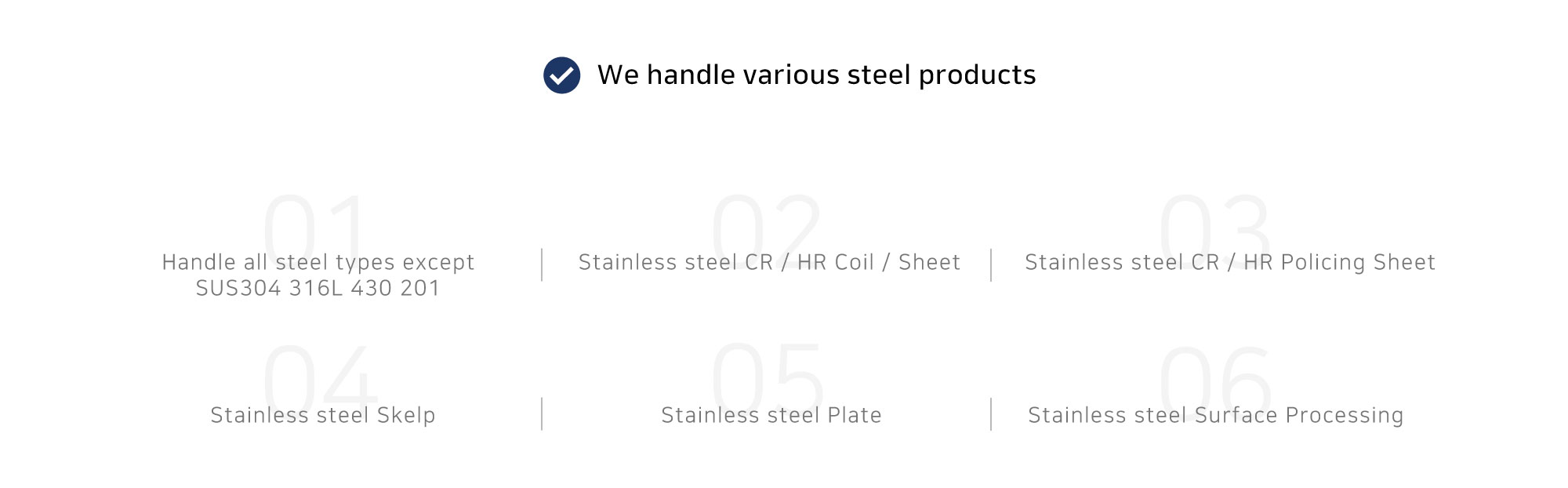Screen dimensions: 1568x488
Task: Select the 'Stainless steel Plate' item
Action: [x=771, y=415]
